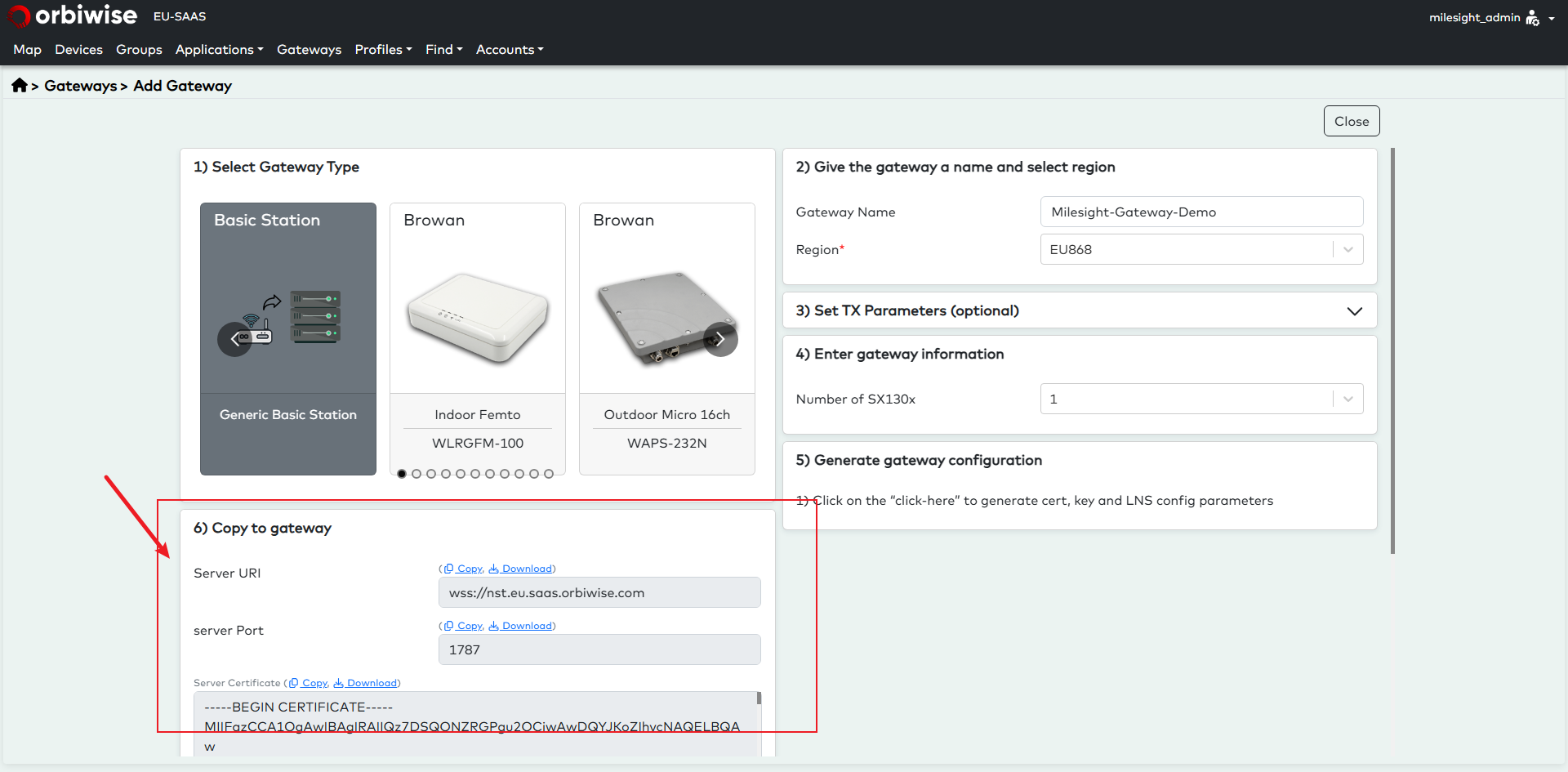This screenshot has height=772, width=1568.
Task: Select the third carousel page dot
Action: coord(431,474)
